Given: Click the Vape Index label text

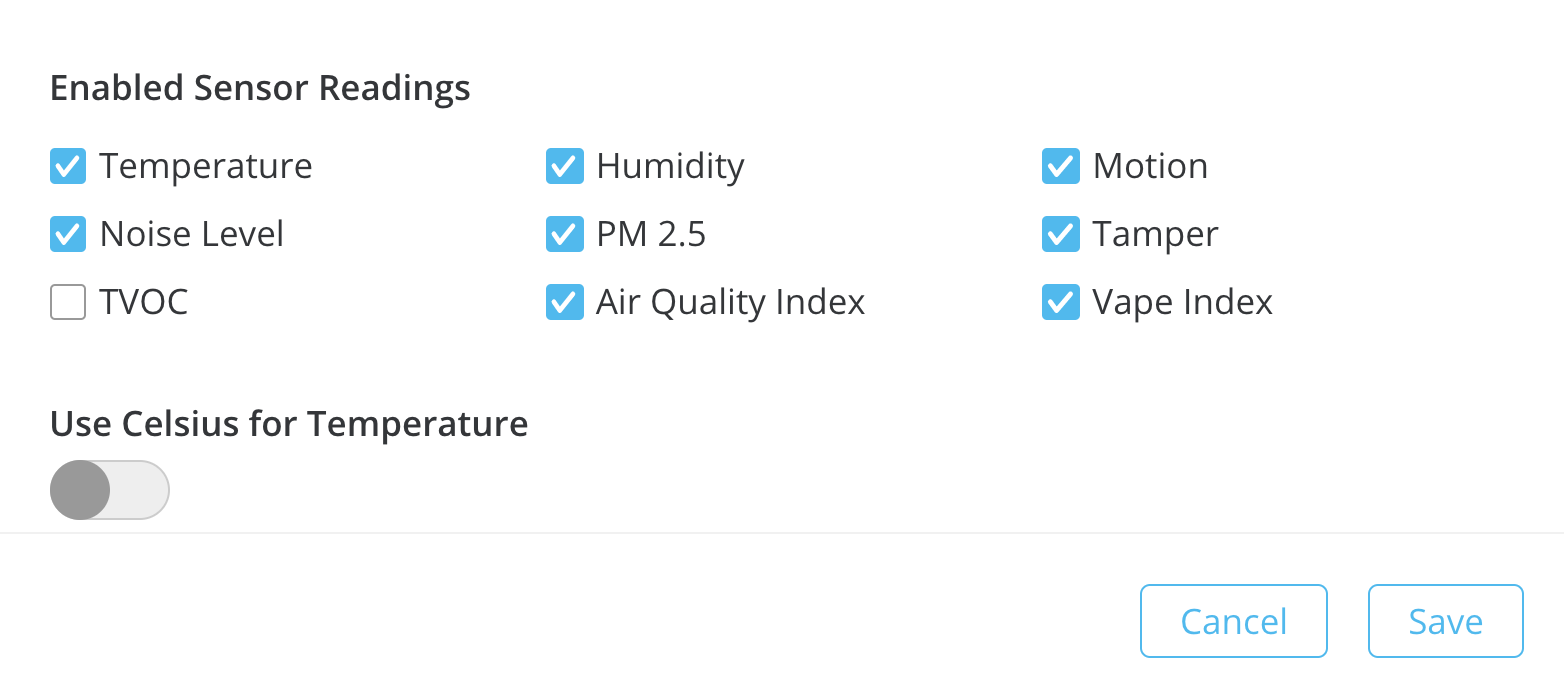Looking at the screenshot, I should (1183, 301).
